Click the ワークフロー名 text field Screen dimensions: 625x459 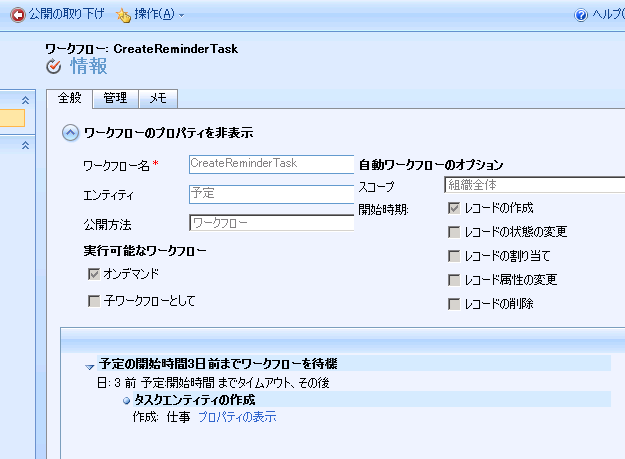(271, 164)
